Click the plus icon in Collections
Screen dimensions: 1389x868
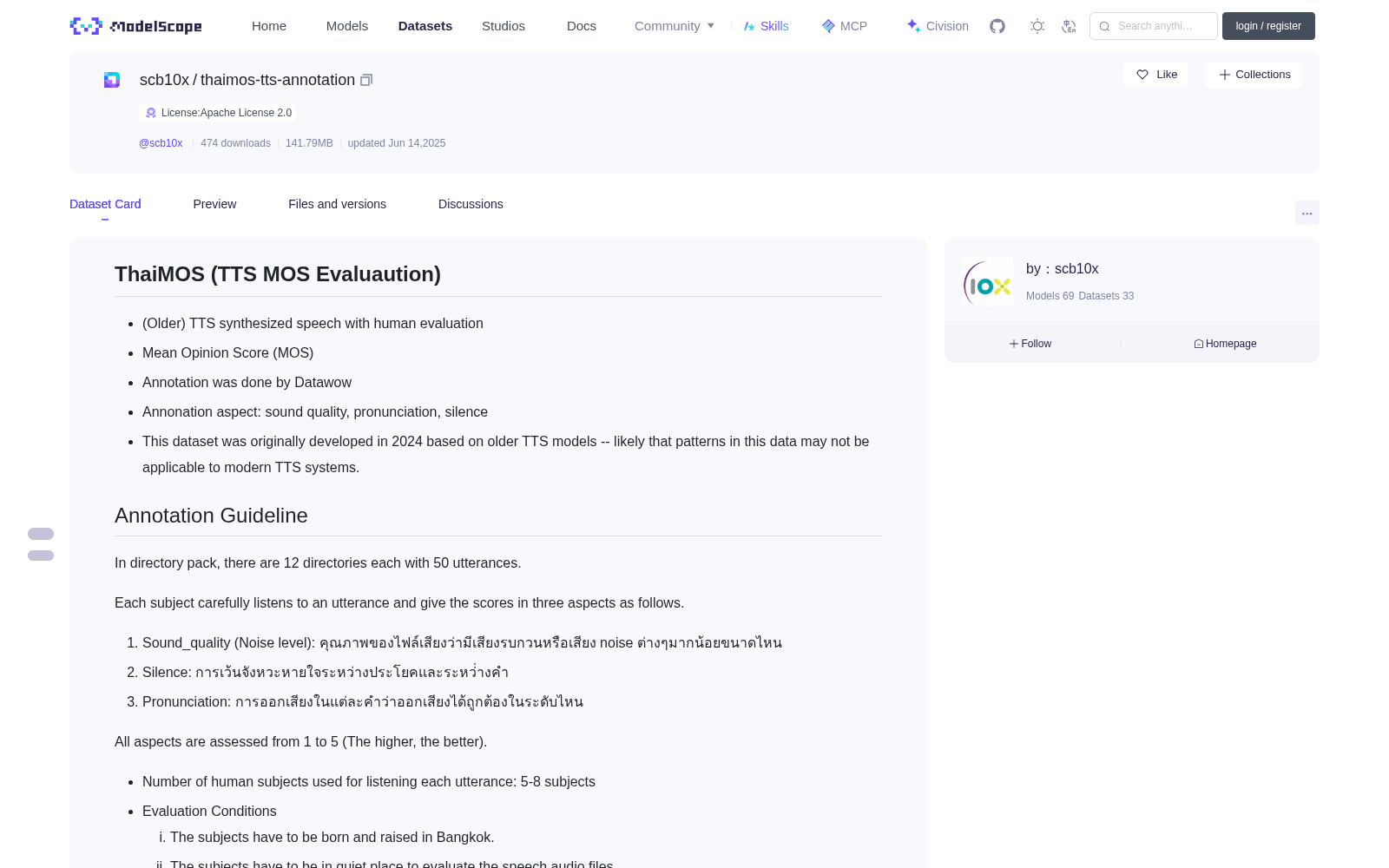(x=1225, y=75)
